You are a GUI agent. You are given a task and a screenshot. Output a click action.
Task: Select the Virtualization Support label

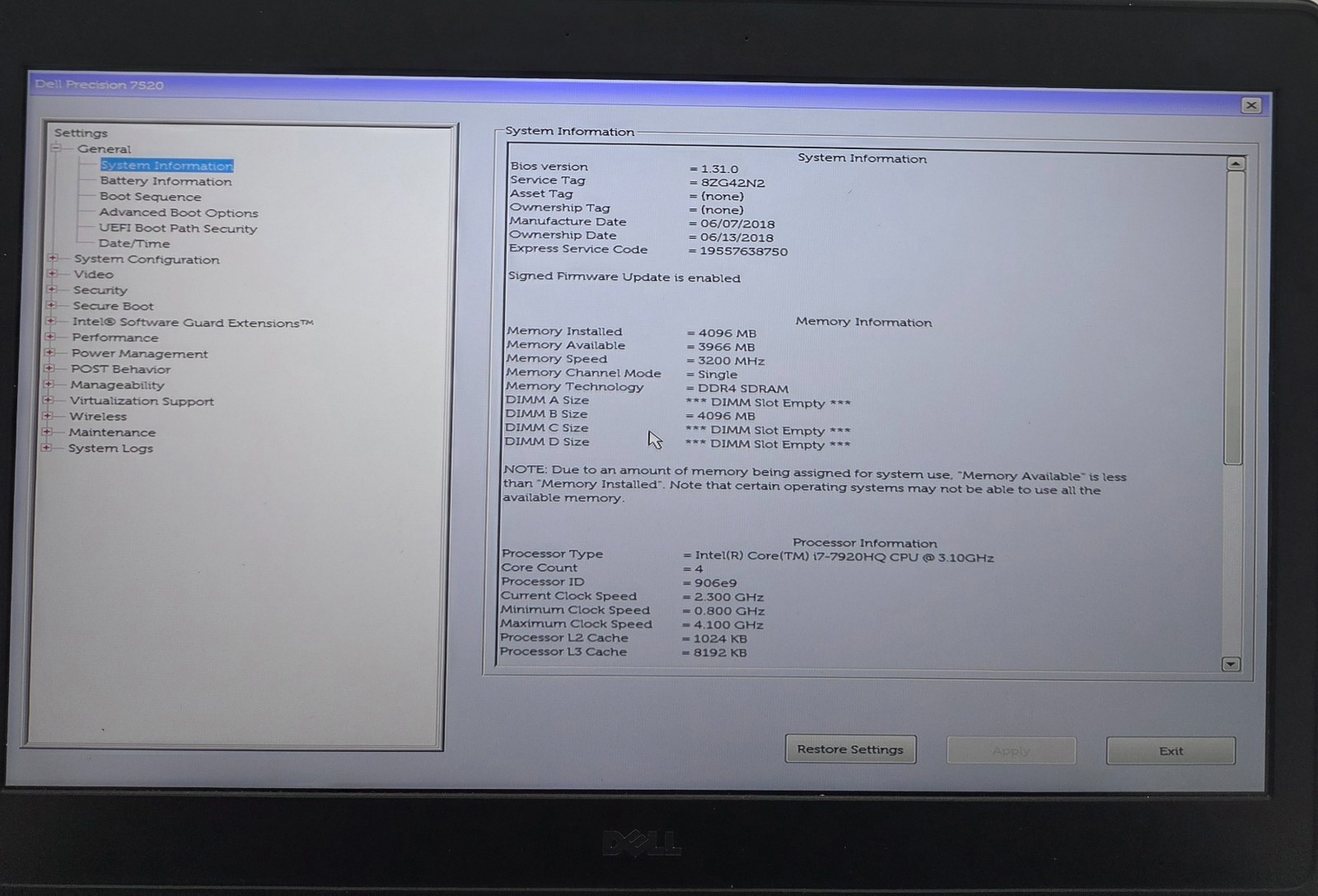(142, 401)
